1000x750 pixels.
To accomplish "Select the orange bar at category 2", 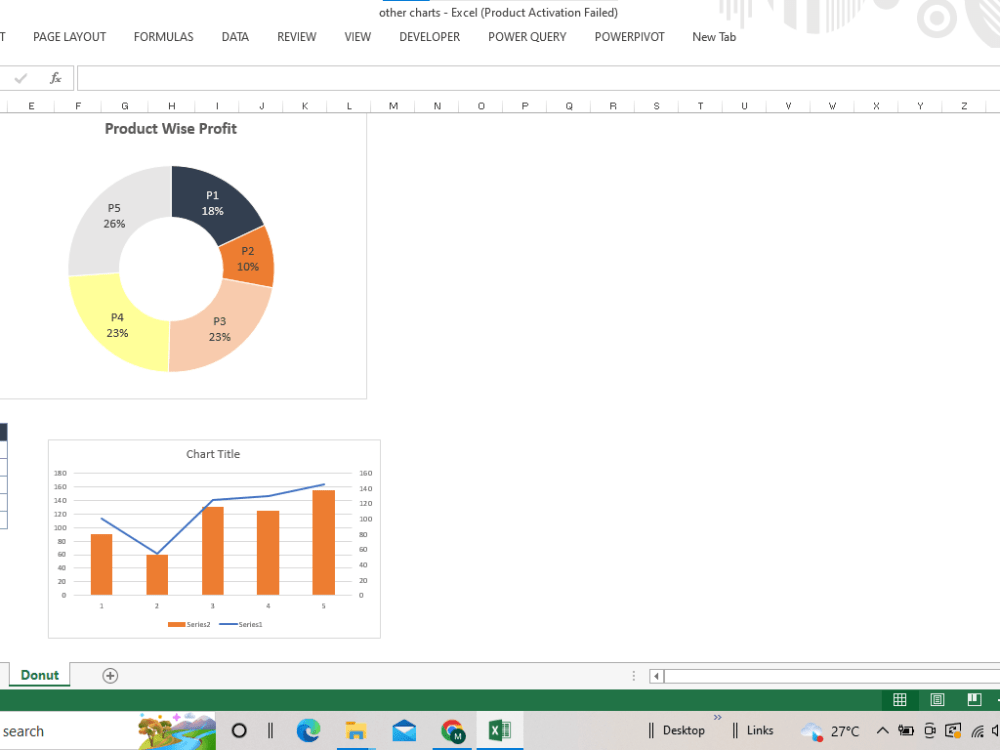I will point(157,575).
